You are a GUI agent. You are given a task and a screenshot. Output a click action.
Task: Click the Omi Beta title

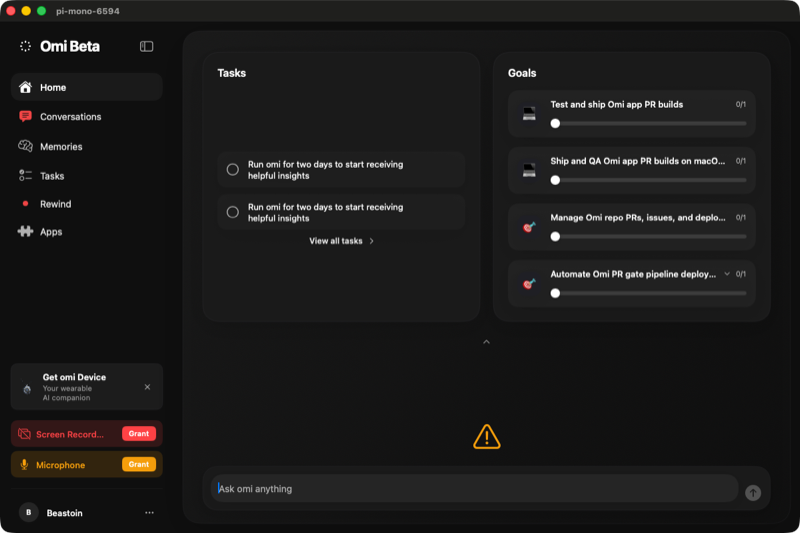[70, 46]
